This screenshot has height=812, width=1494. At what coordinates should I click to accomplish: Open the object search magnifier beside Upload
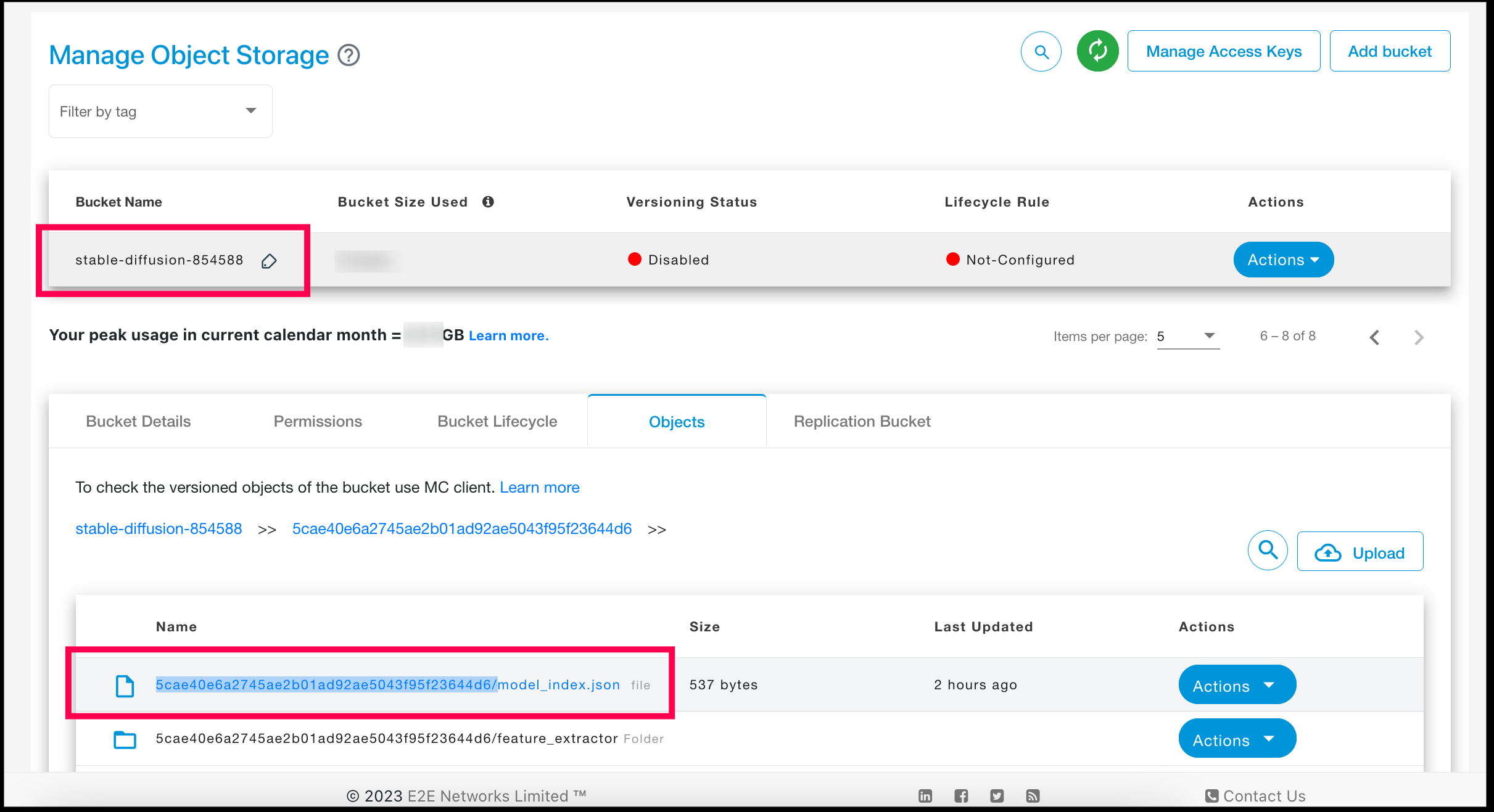coord(1268,550)
